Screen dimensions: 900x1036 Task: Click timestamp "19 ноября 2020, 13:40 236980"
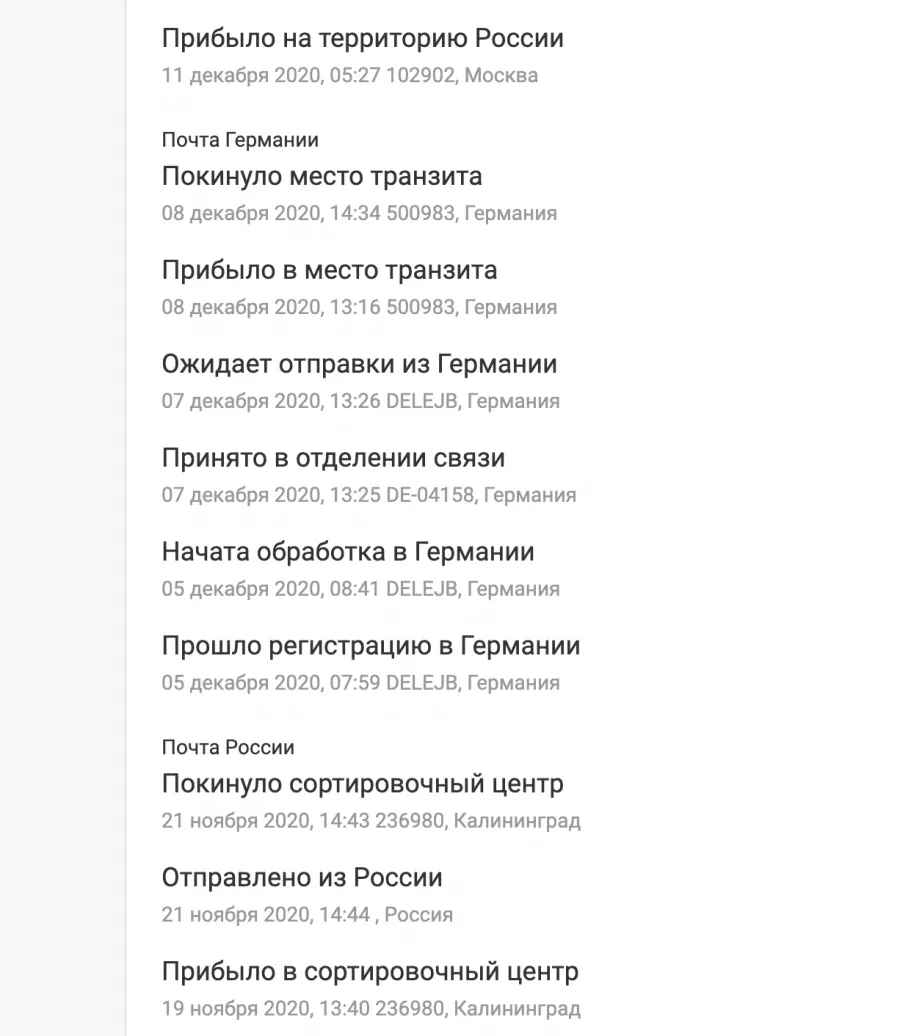pos(303,1008)
